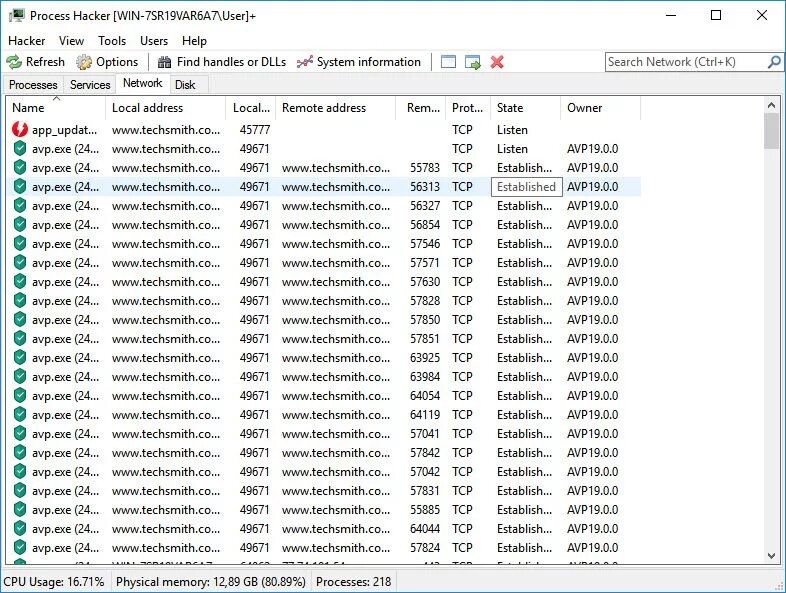Screen dimensions: 786x593
Task: Open System information window
Action: click(x=359, y=62)
